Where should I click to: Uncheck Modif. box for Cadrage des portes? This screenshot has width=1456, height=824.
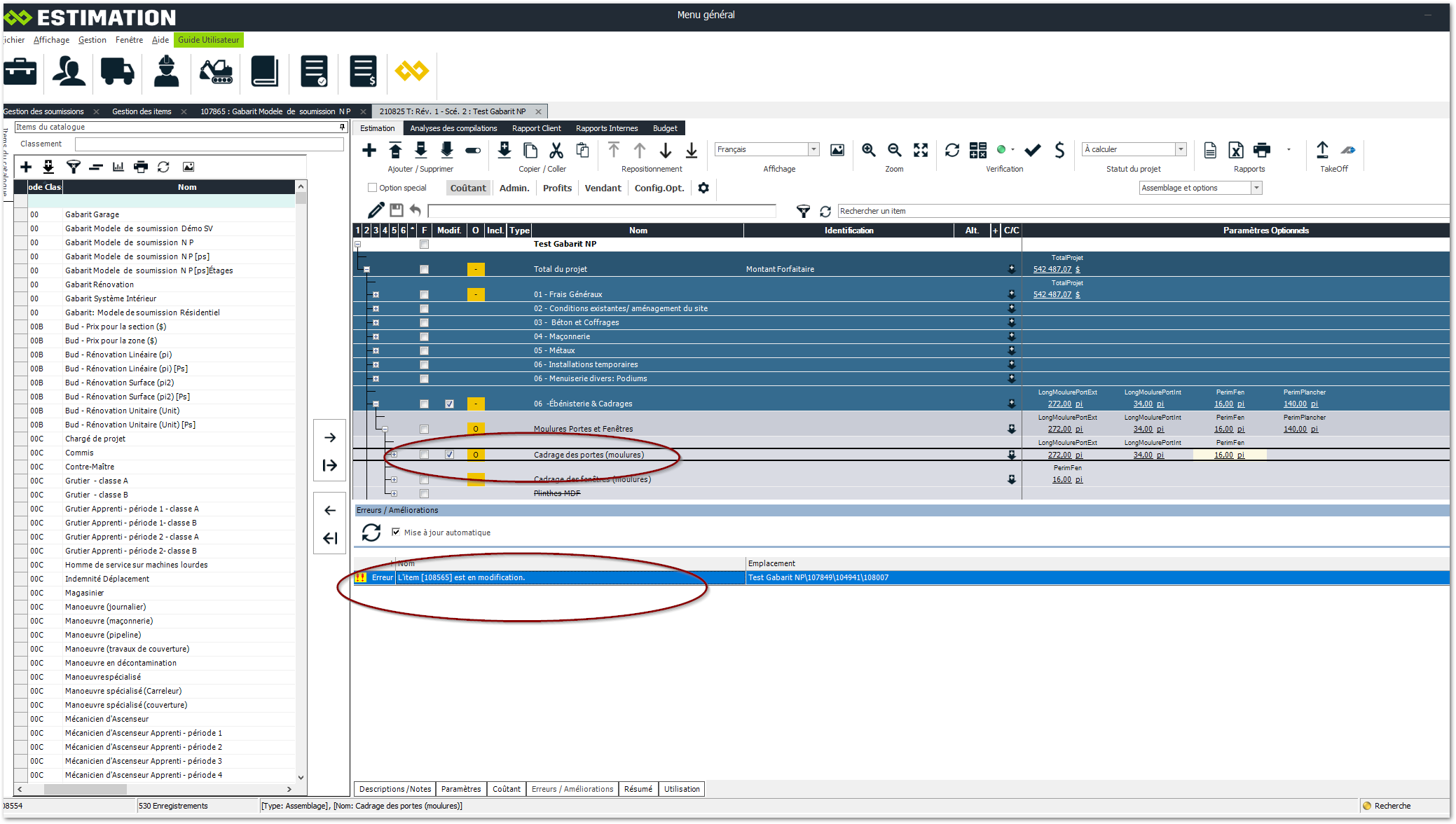tap(449, 455)
